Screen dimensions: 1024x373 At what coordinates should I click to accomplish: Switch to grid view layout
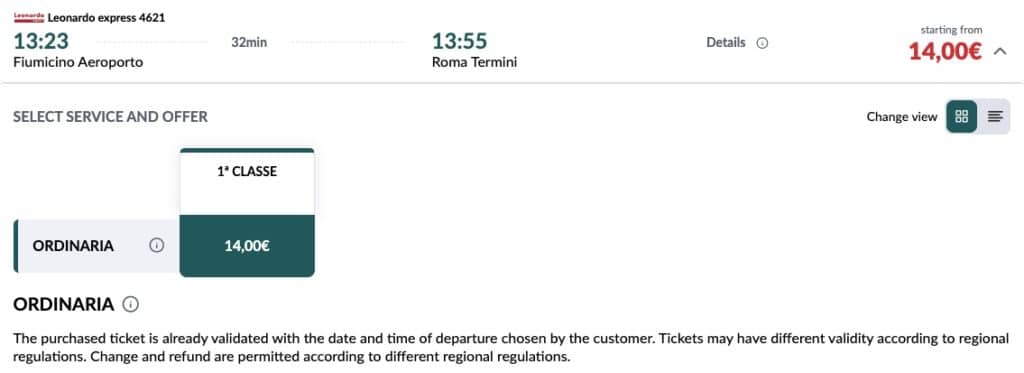pyautogui.click(x=961, y=117)
